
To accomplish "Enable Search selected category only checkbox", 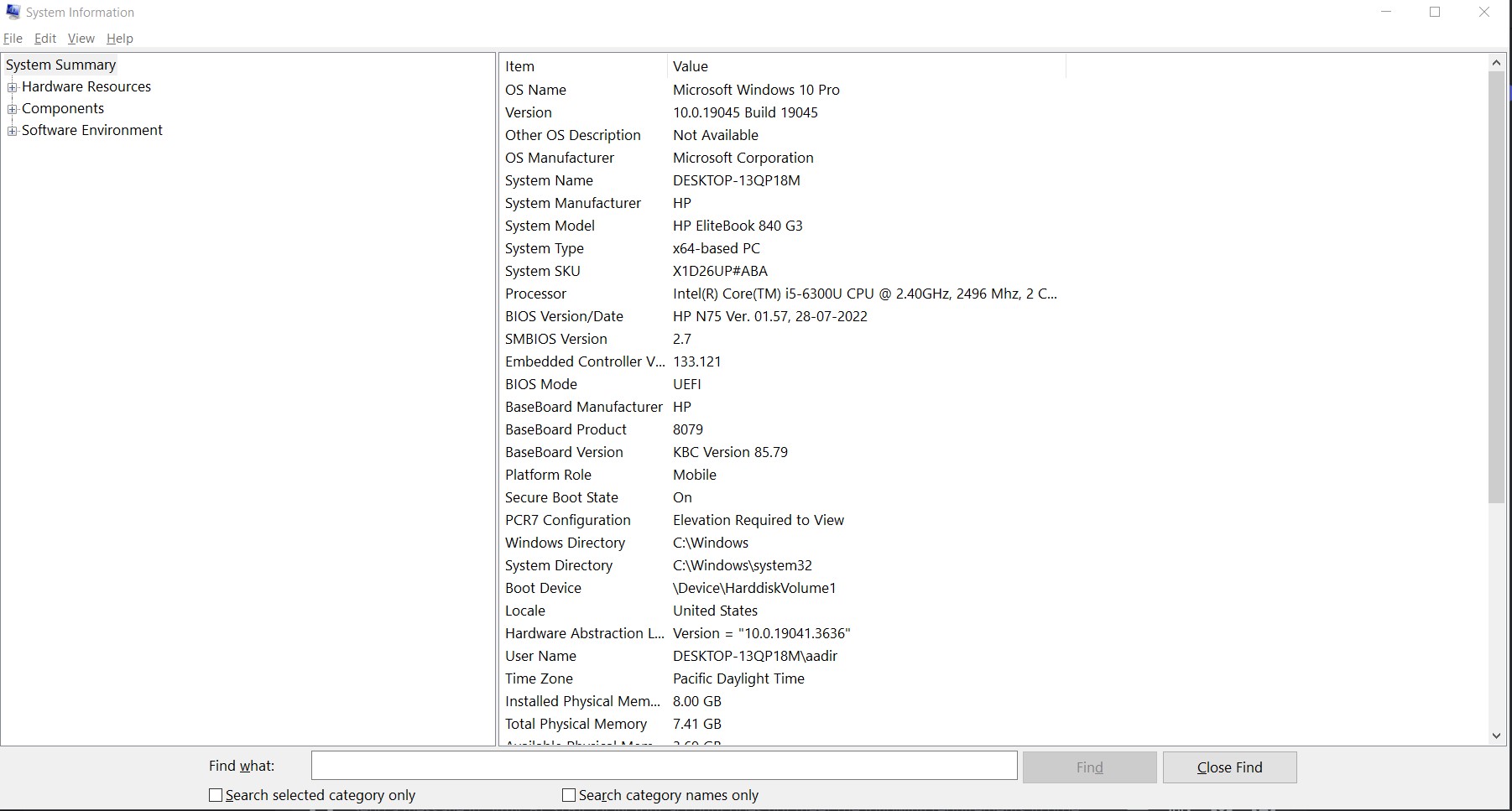I will (x=216, y=795).
